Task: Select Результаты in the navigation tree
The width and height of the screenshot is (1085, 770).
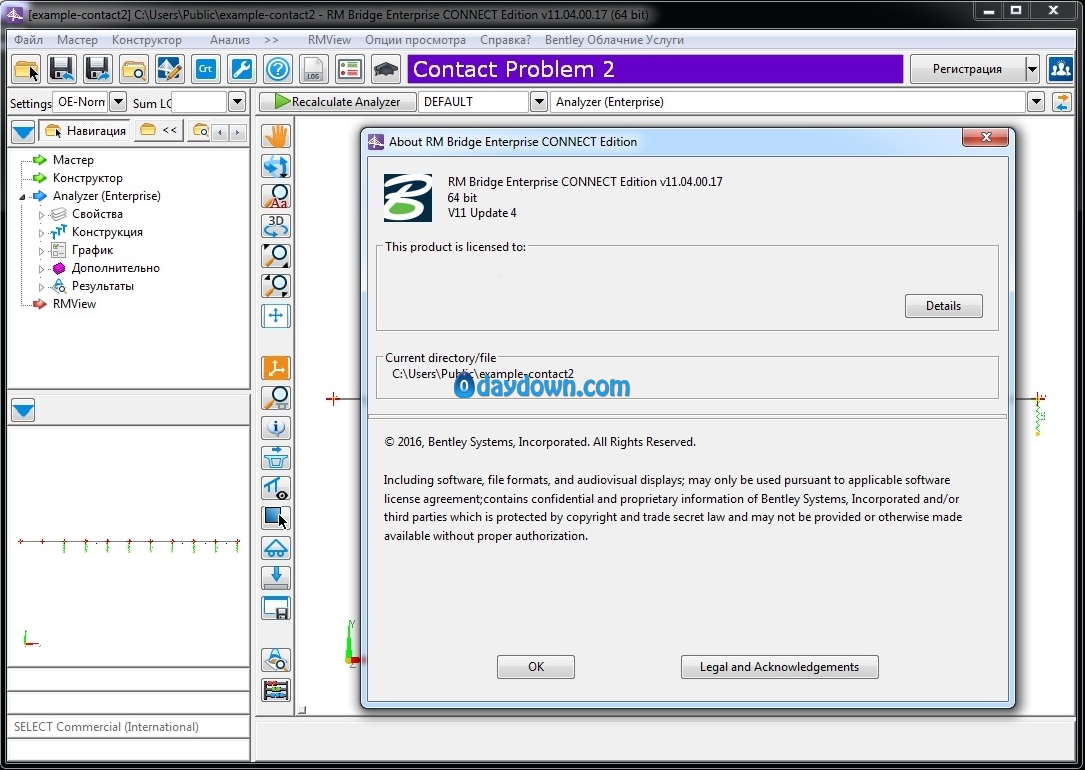Action: (x=103, y=286)
